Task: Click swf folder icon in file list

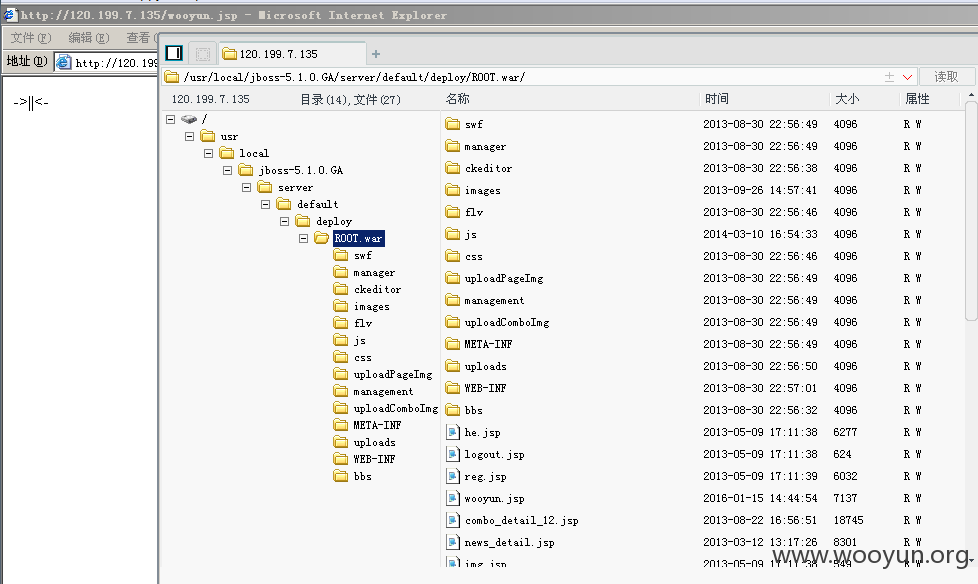Action: (453, 124)
